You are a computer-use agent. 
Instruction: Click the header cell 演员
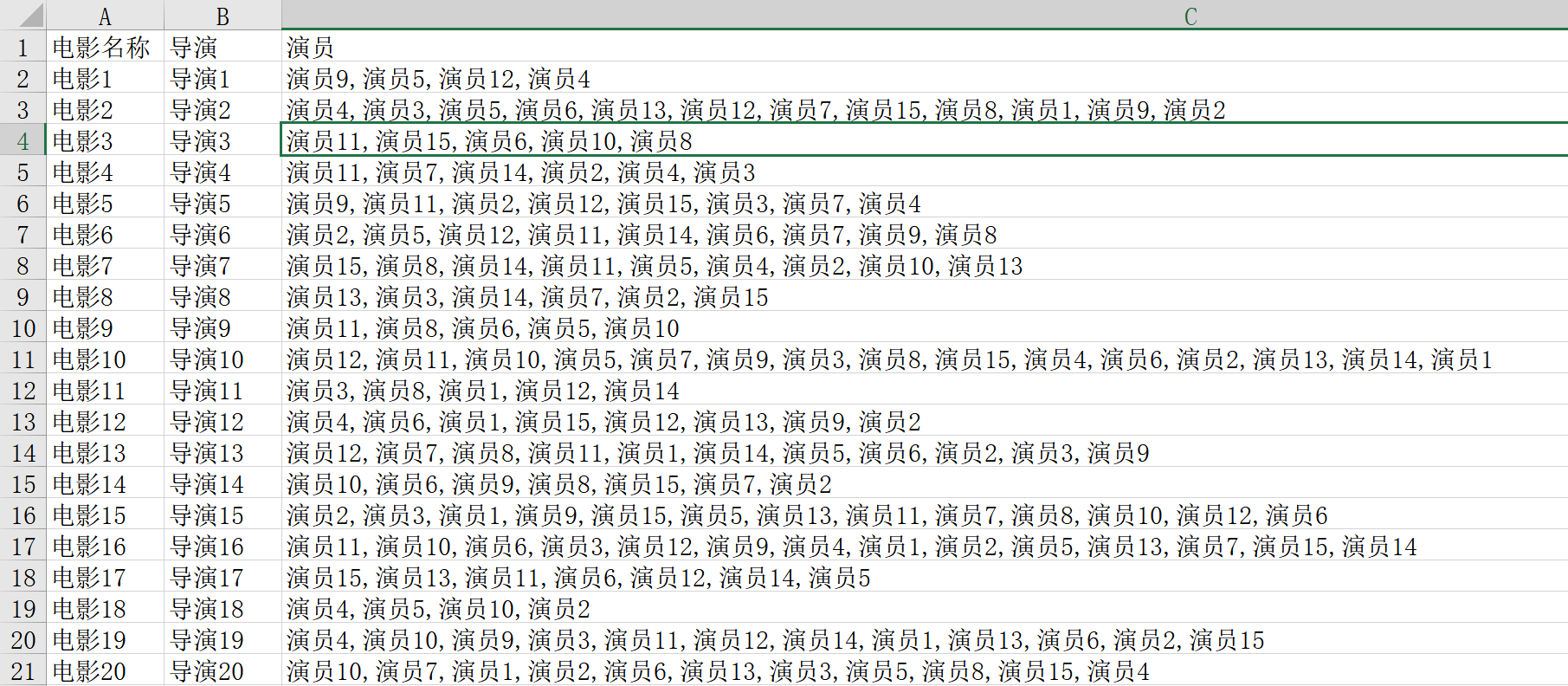coord(925,47)
